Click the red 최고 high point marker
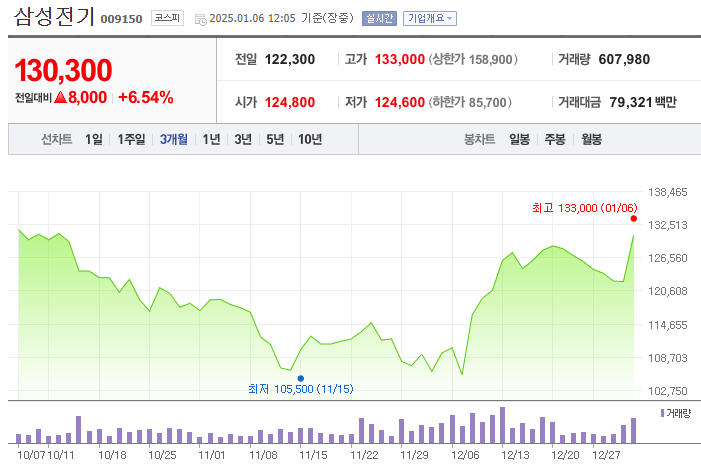The width and height of the screenshot is (701, 472). tap(633, 219)
